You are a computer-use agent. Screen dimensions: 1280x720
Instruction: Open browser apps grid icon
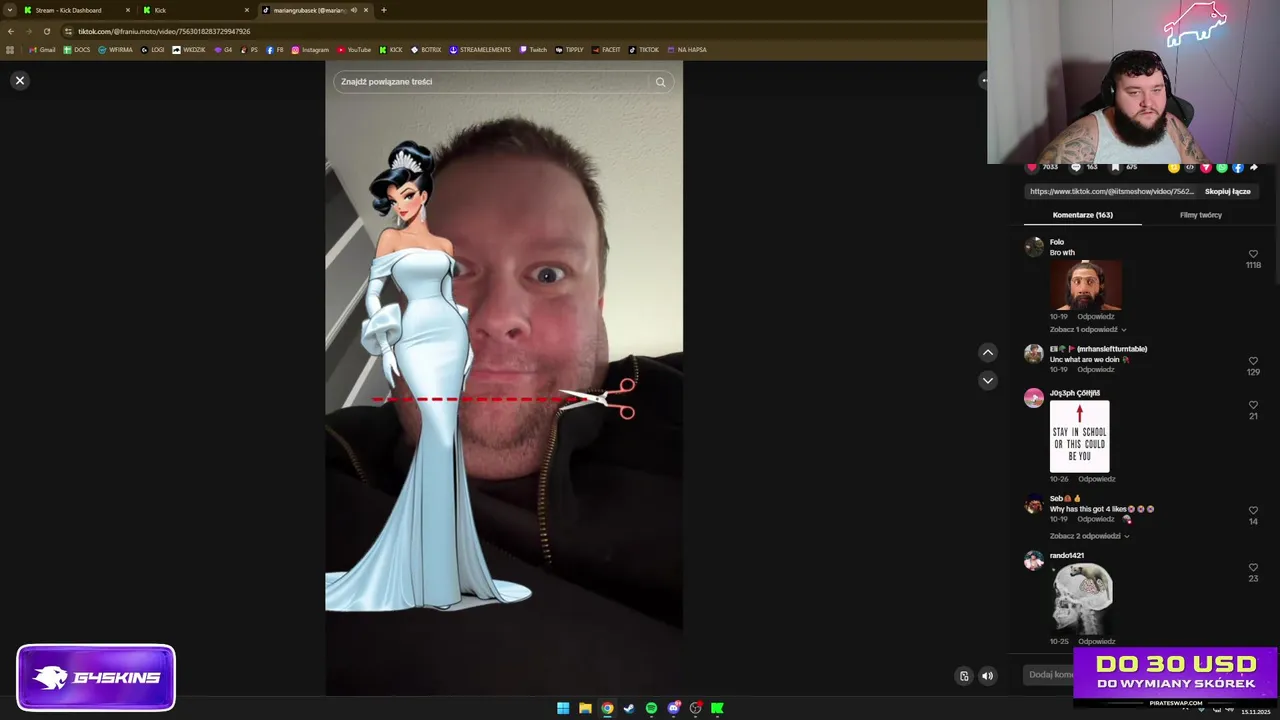pos(10,50)
